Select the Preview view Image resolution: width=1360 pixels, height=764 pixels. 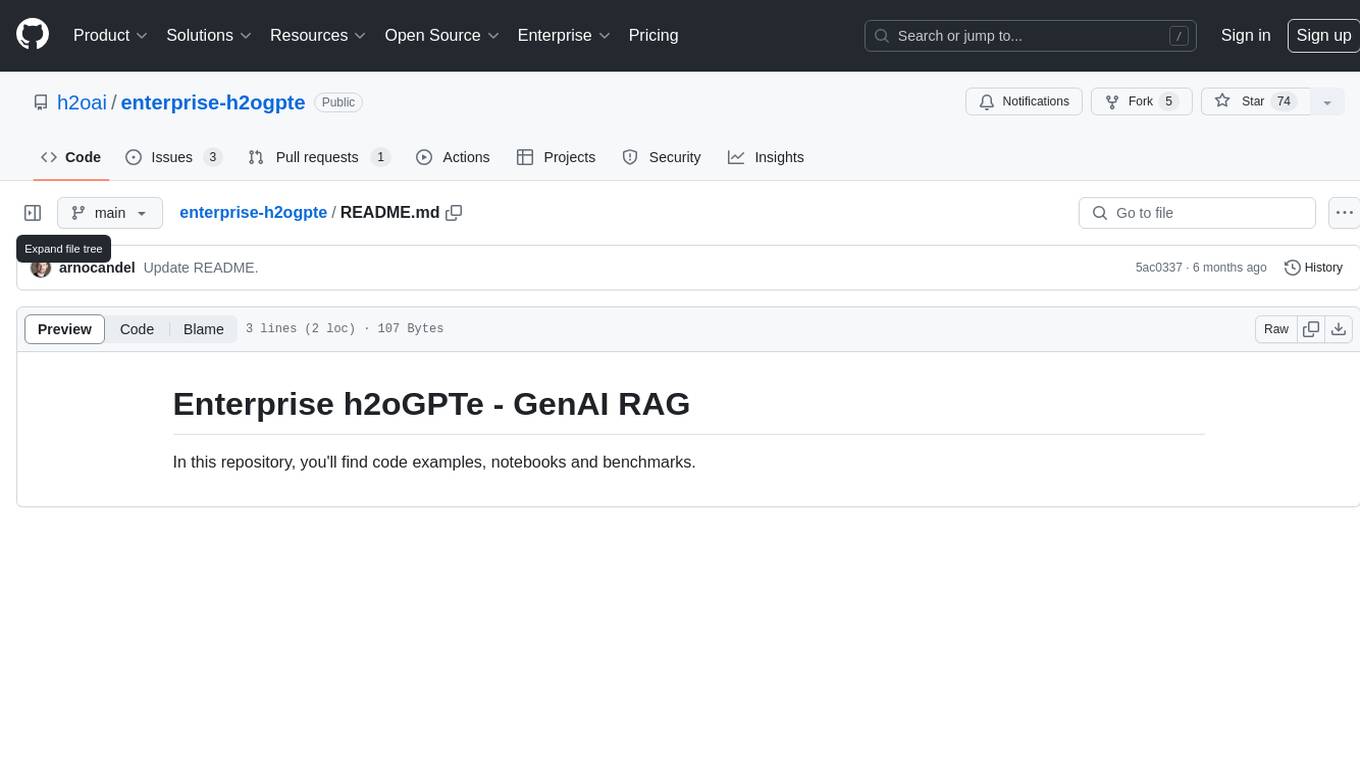[65, 329]
